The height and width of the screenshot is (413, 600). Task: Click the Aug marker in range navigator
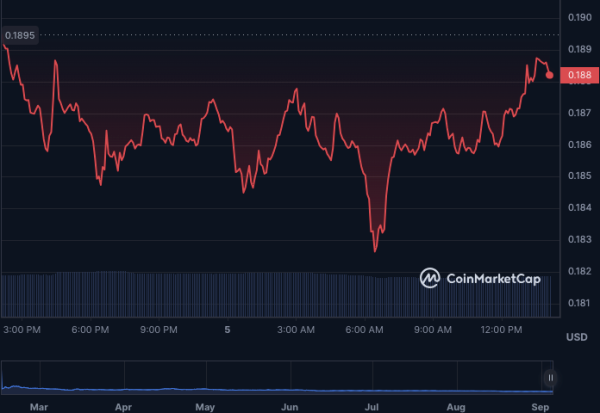tap(456, 407)
